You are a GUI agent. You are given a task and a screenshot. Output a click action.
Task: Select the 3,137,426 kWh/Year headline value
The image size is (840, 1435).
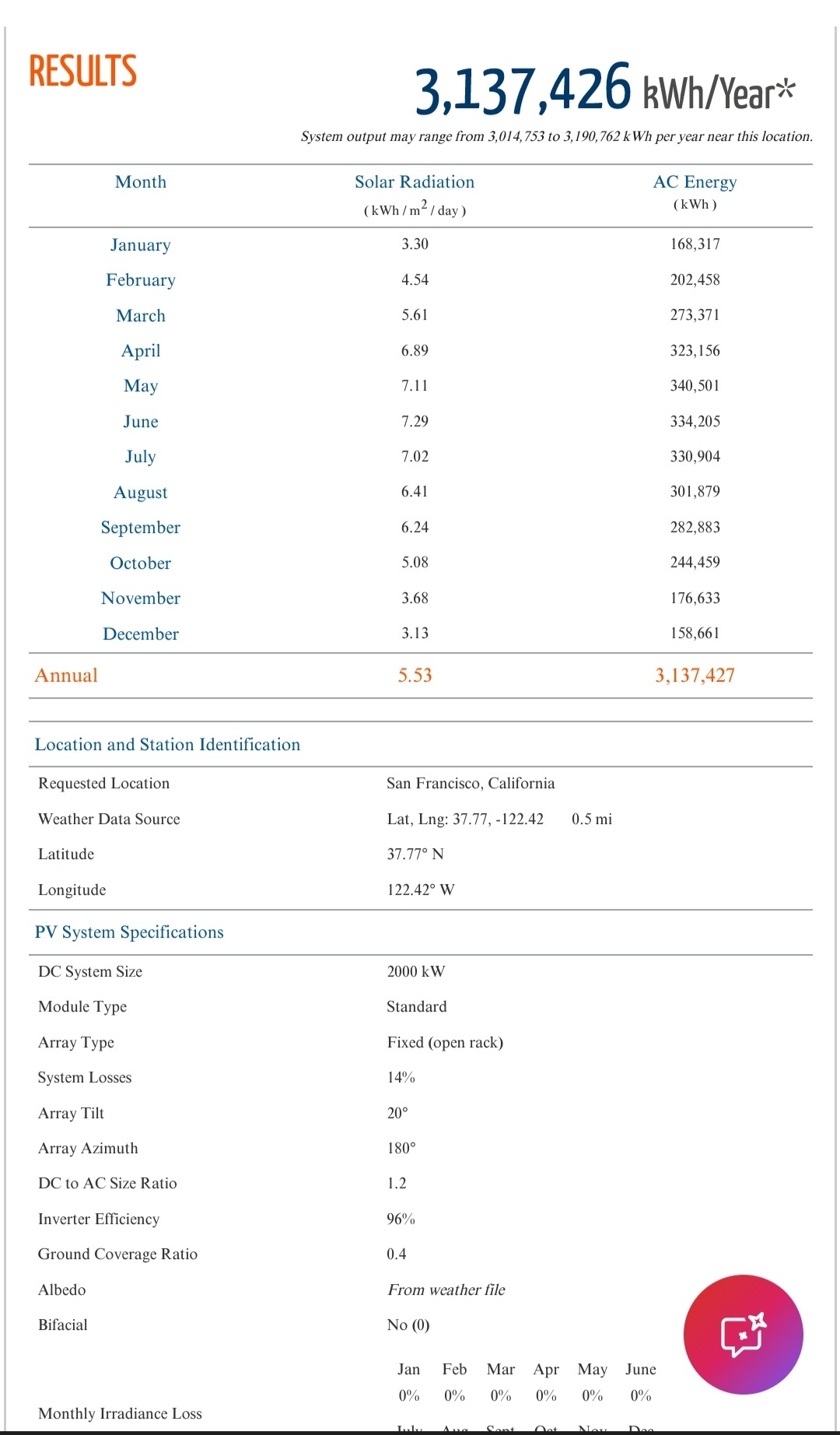(x=604, y=91)
